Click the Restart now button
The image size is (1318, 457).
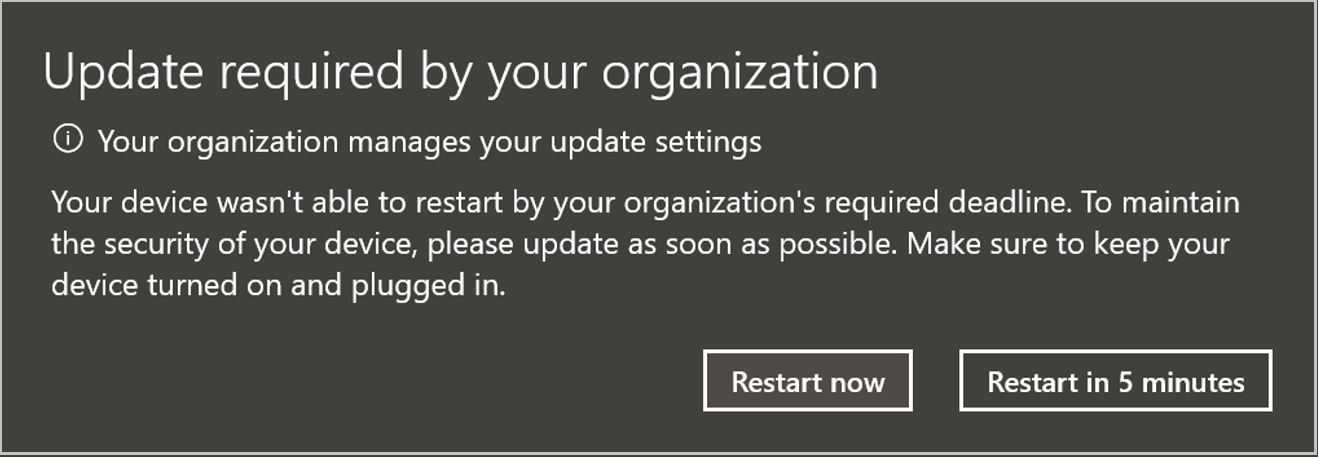click(x=807, y=381)
